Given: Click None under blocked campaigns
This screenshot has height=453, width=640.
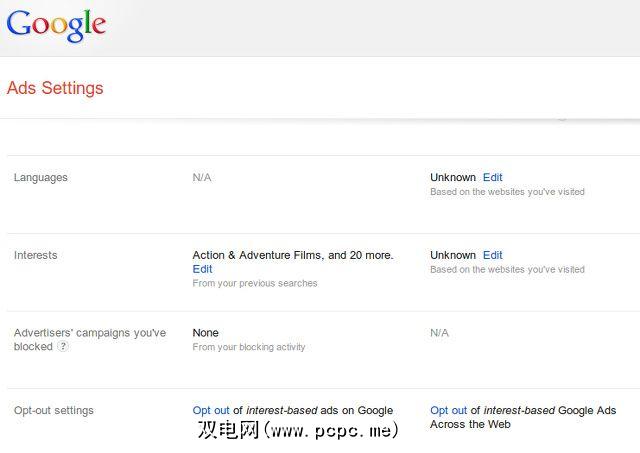Looking at the screenshot, I should (x=205, y=333).
